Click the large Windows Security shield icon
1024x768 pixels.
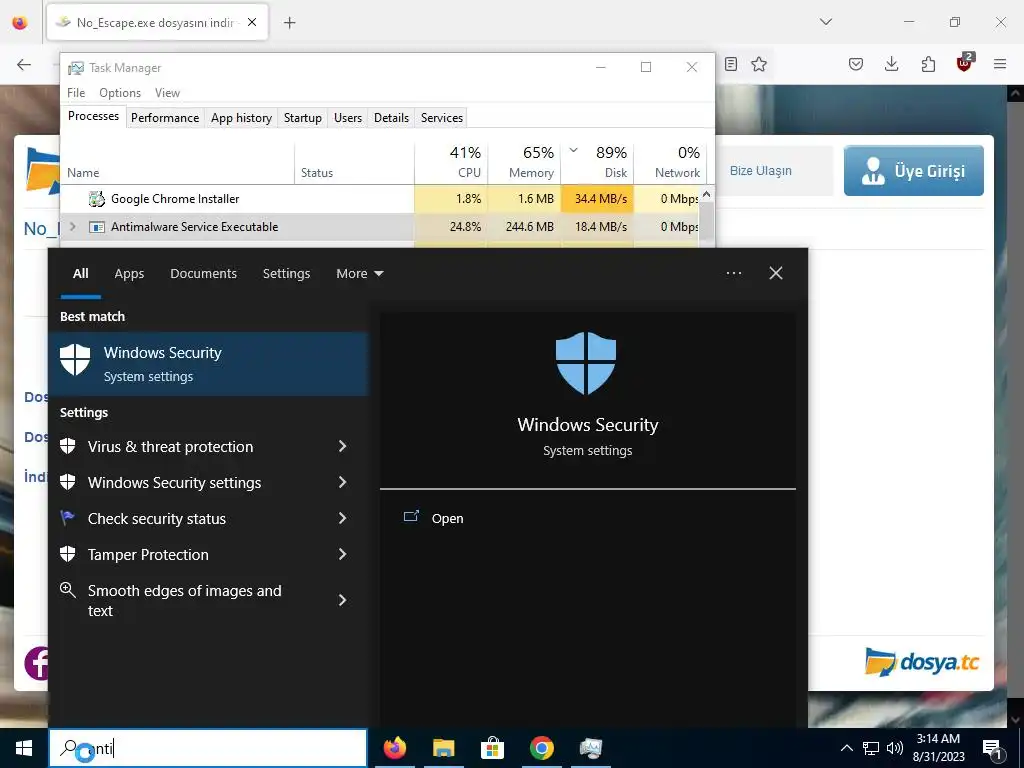click(586, 363)
